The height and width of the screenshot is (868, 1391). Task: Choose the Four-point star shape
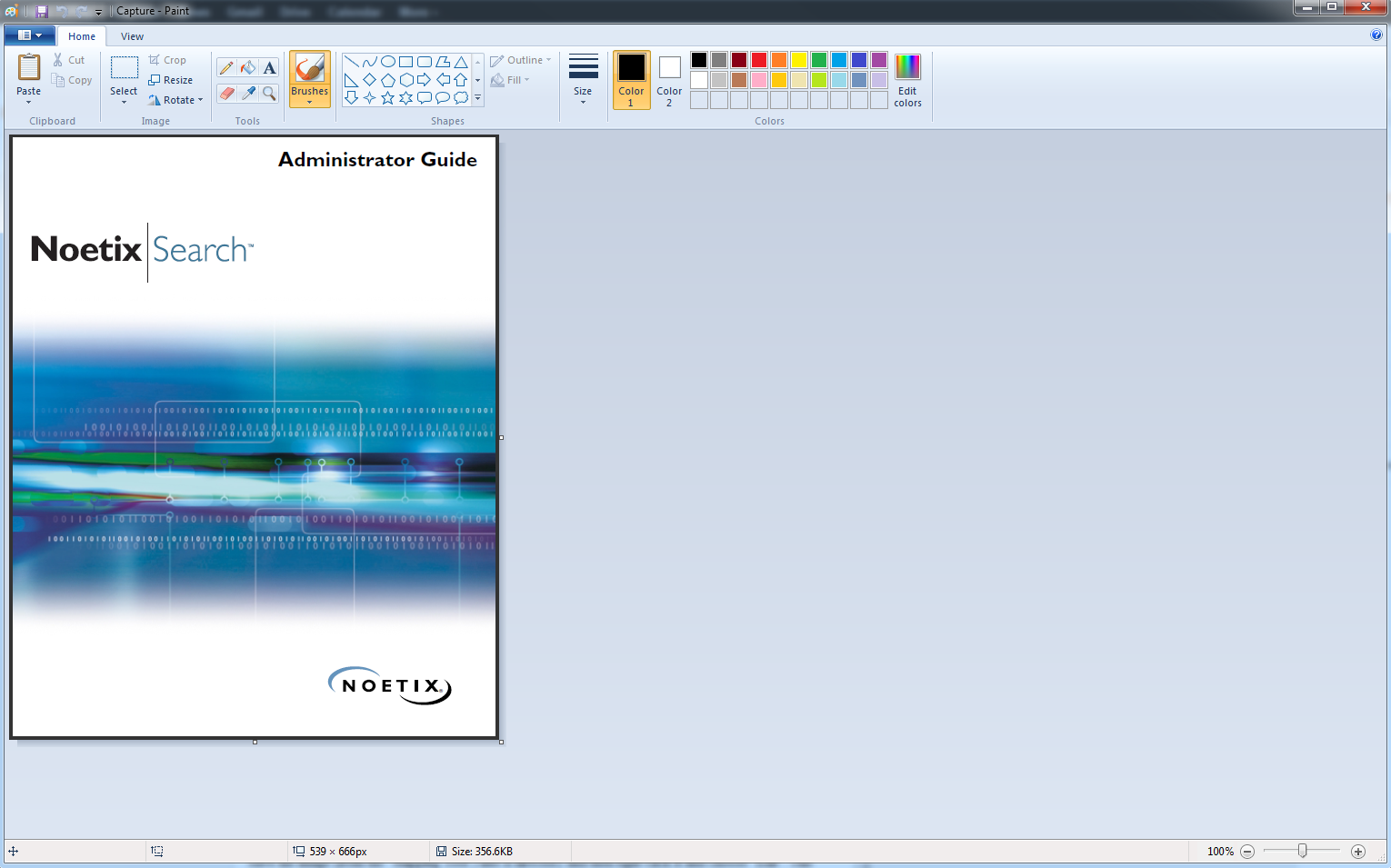369,97
